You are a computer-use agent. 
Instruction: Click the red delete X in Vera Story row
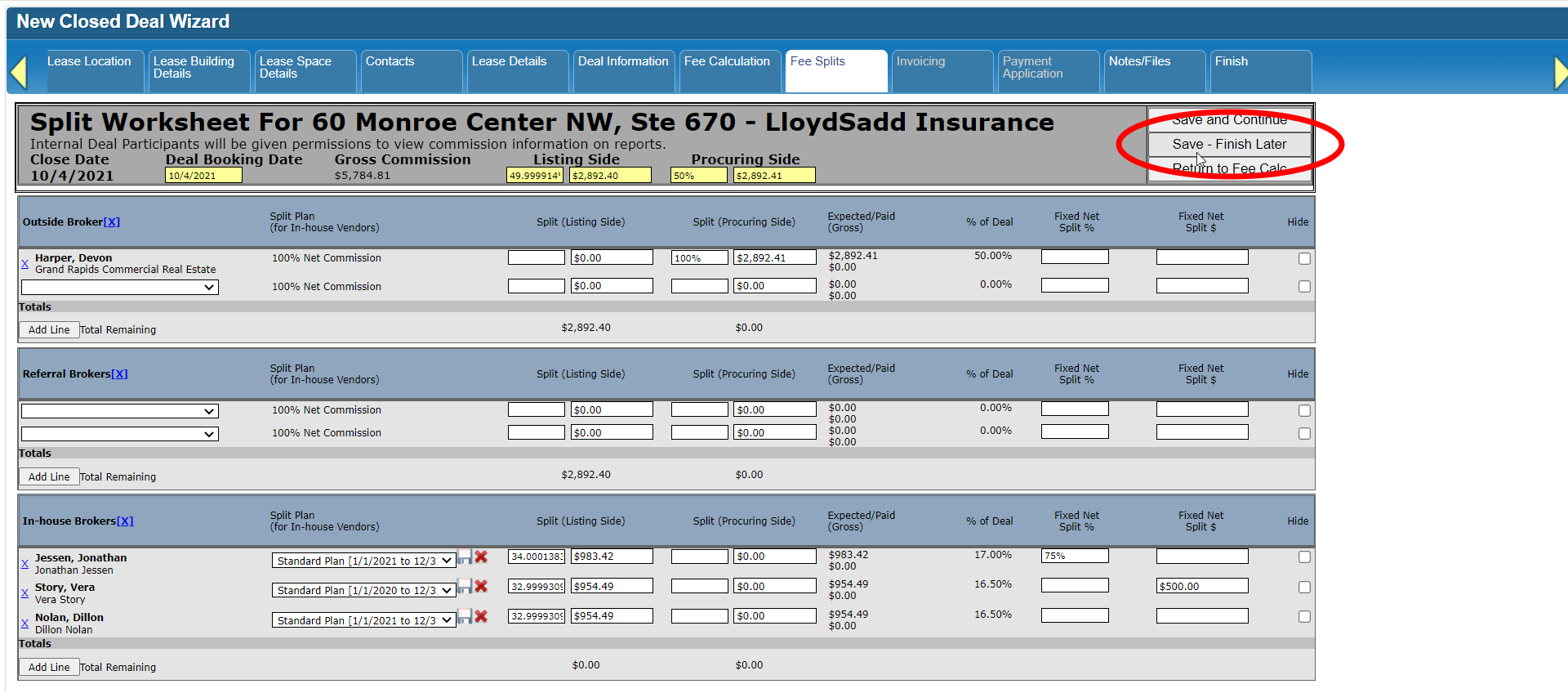click(481, 586)
